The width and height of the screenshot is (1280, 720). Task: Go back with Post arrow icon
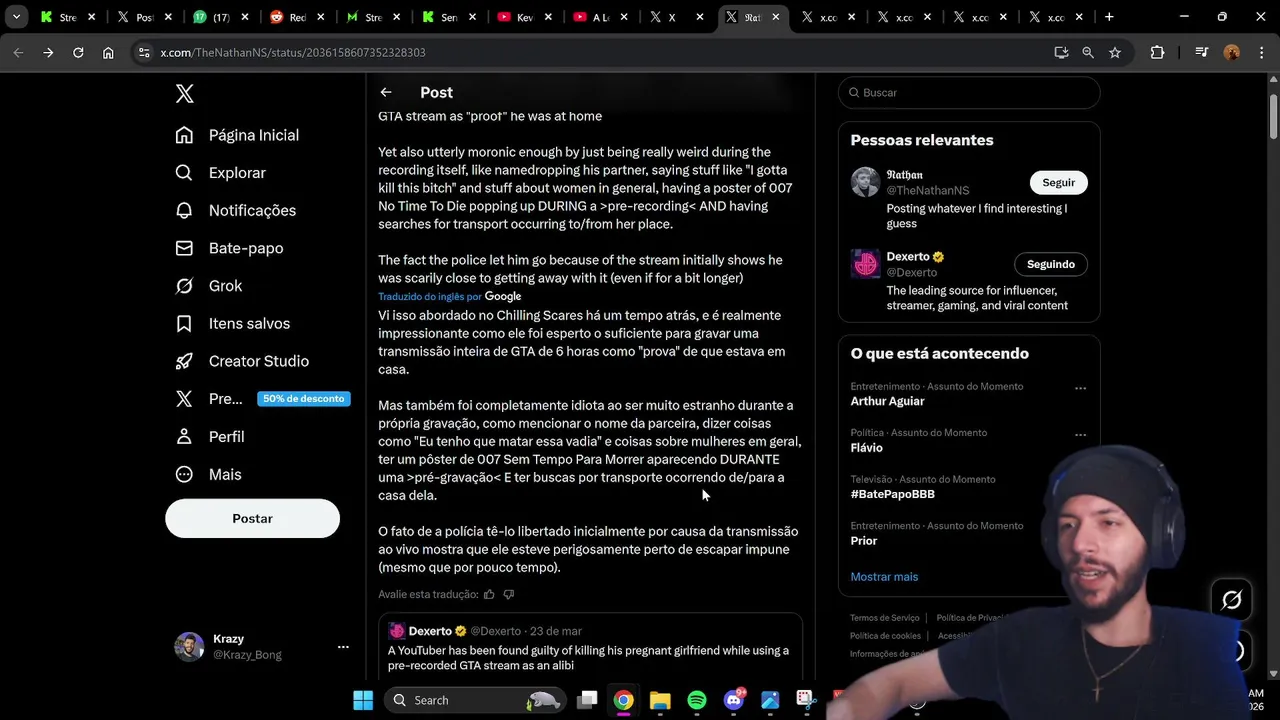(x=386, y=92)
